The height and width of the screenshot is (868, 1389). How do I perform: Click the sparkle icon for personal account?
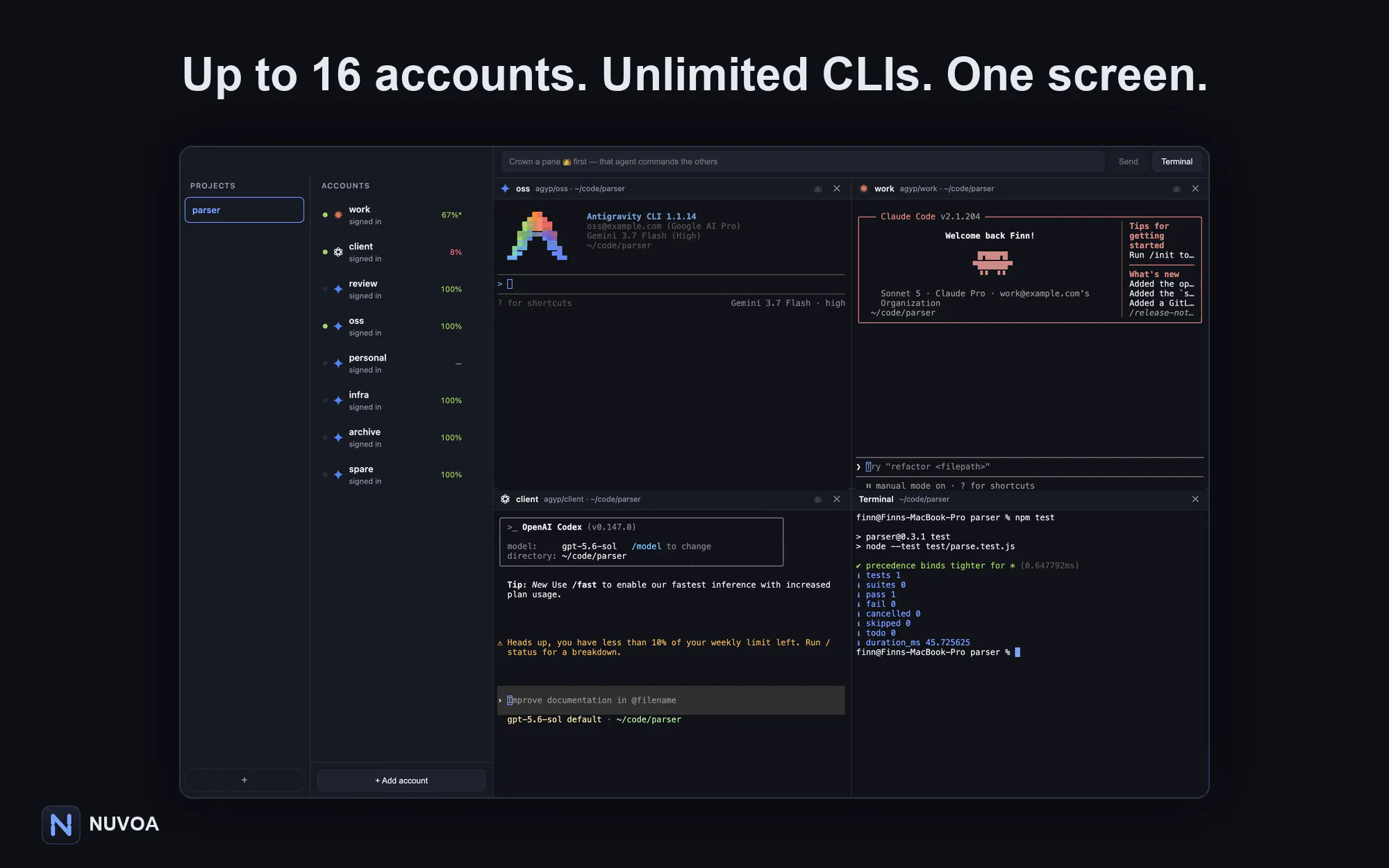[x=338, y=363]
